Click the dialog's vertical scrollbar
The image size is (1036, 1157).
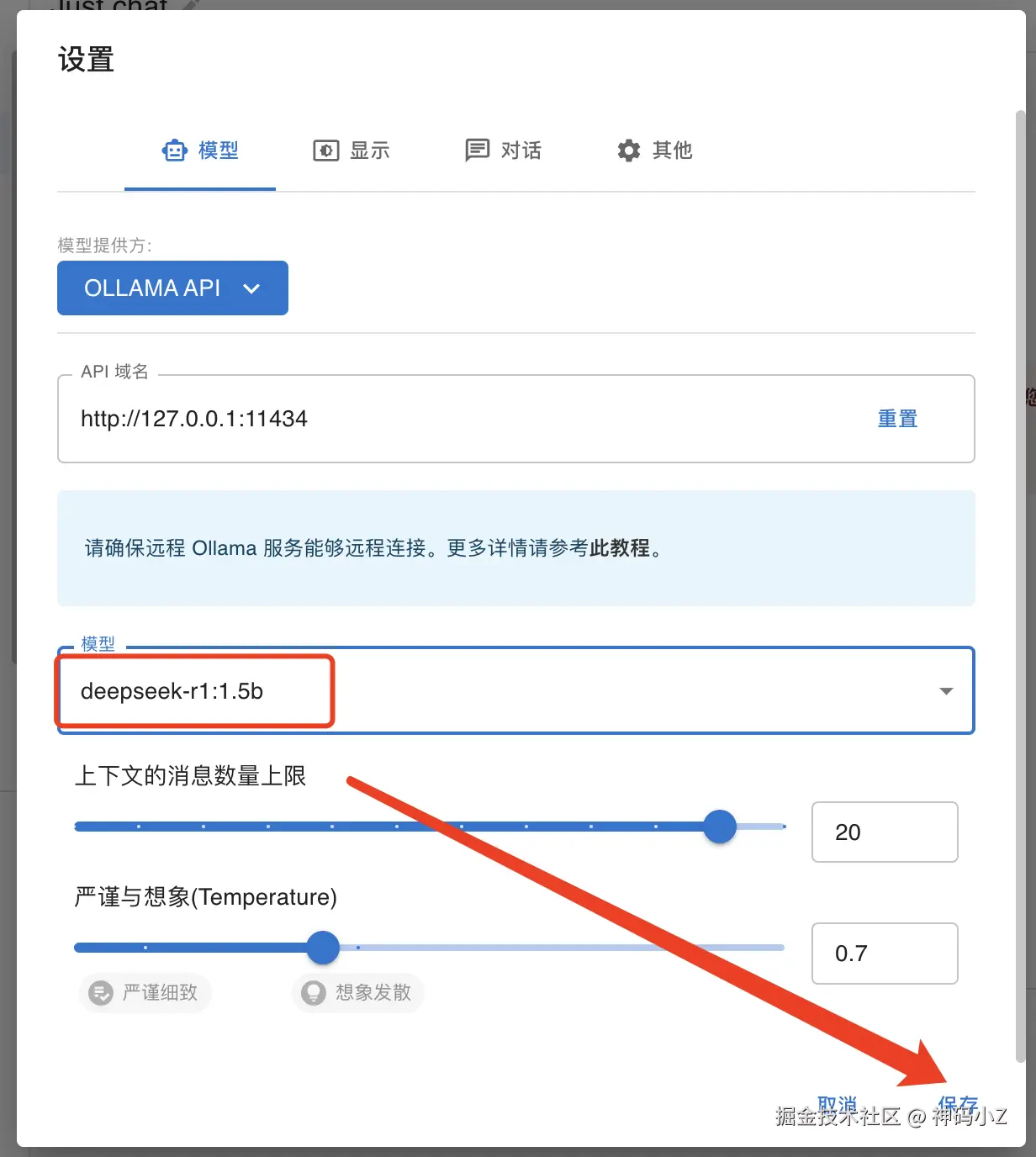(1021, 586)
